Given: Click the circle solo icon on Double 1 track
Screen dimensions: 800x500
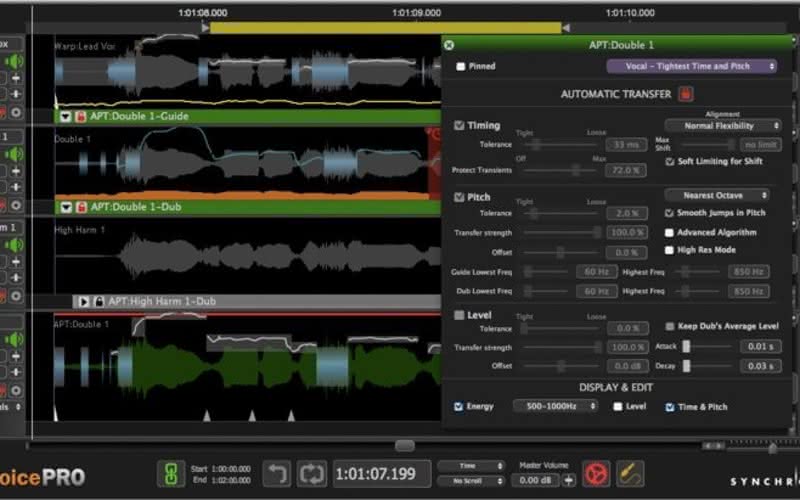Looking at the screenshot, I should coord(16,205).
